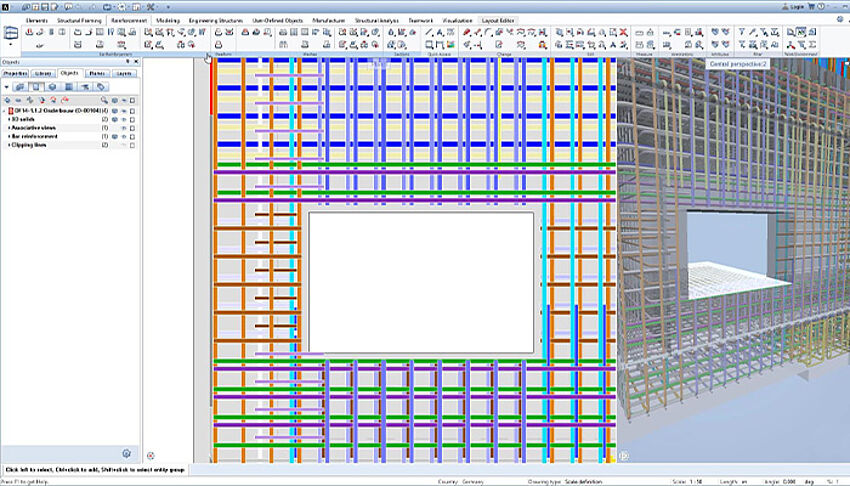Open the Layers palette tab

124,73
